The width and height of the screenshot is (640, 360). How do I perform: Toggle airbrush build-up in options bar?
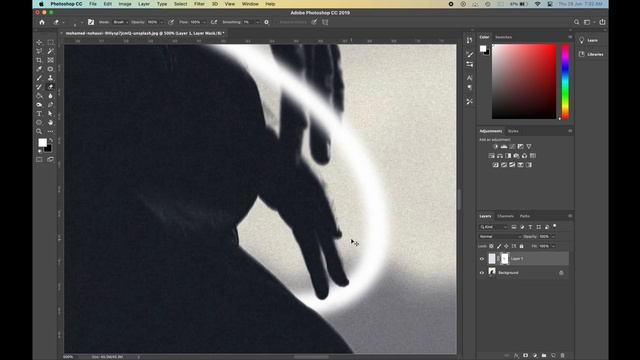click(x=214, y=22)
